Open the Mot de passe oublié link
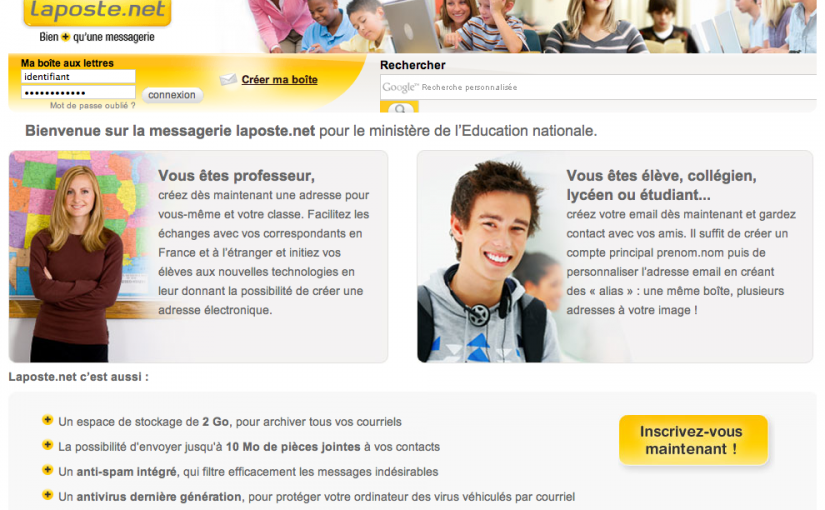The image size is (825, 510). pos(93,105)
